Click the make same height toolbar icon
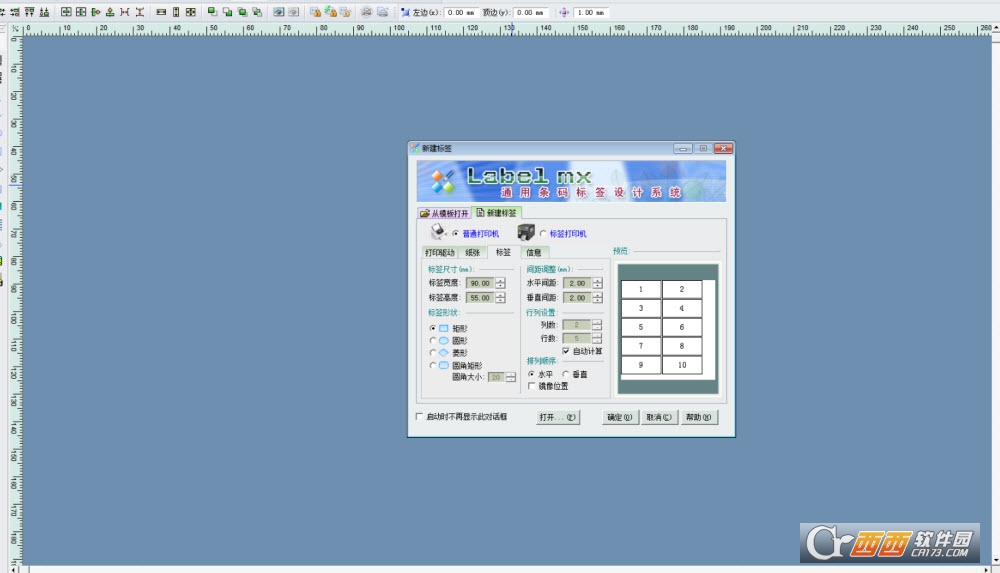 [x=176, y=12]
